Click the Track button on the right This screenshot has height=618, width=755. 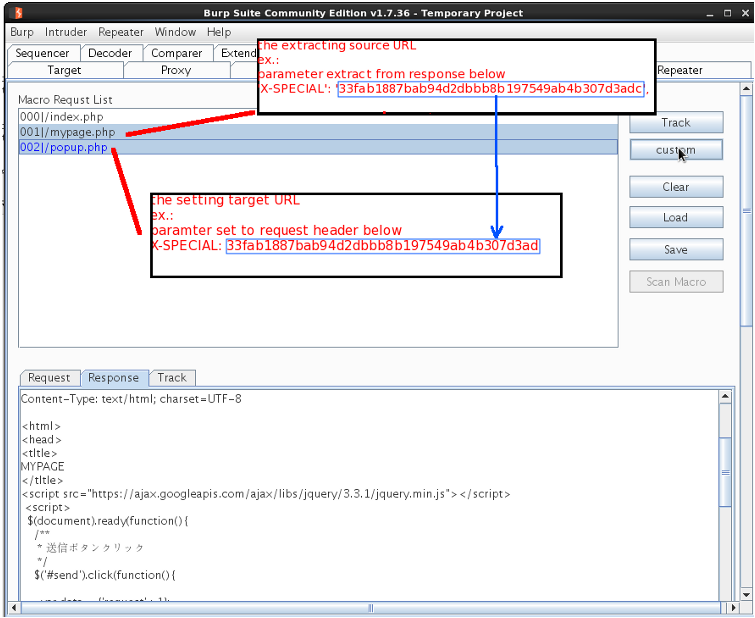(x=676, y=122)
